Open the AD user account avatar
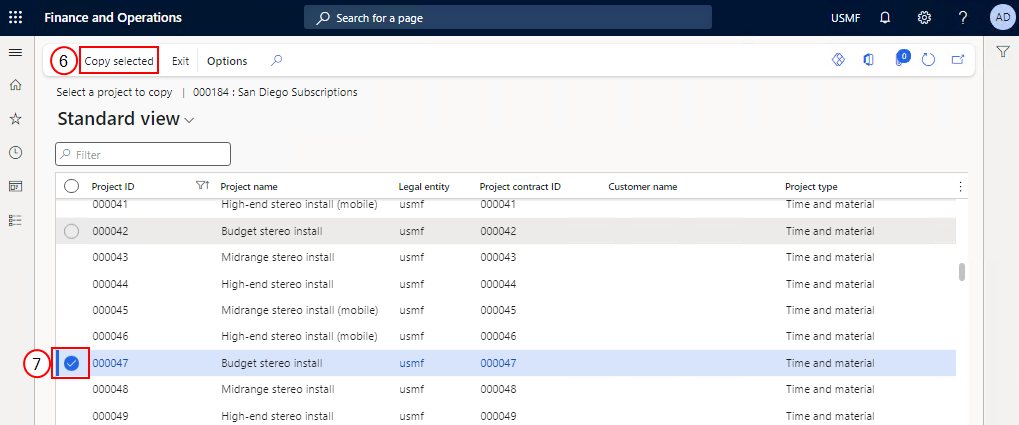 pyautogui.click(x=1001, y=18)
